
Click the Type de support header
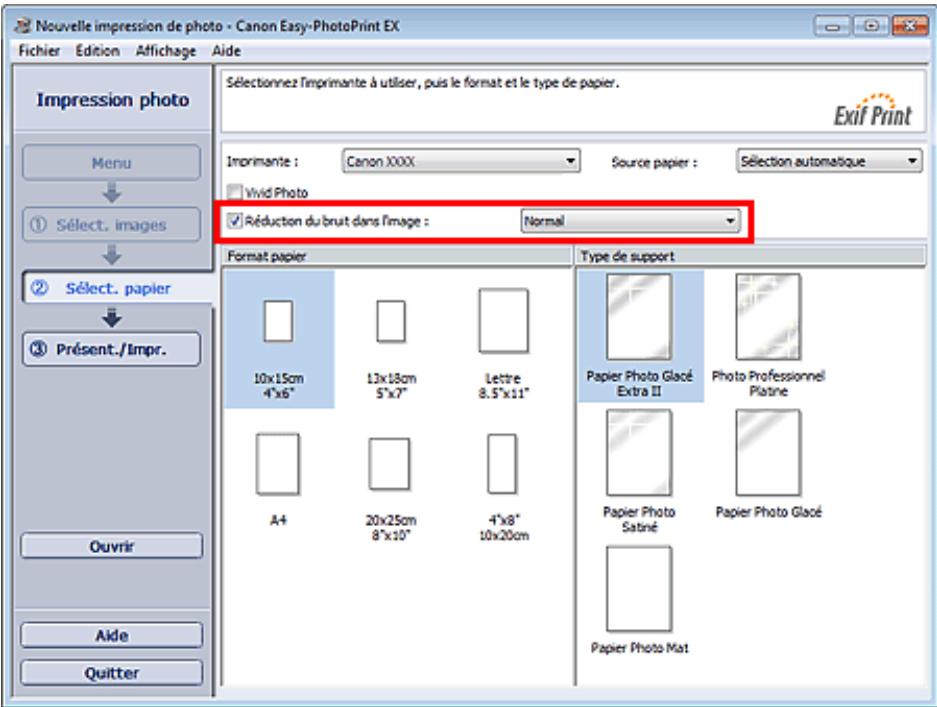(751, 256)
